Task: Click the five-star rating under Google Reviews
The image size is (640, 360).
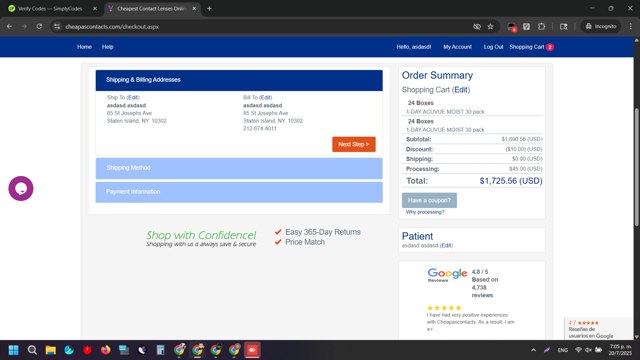Action: (x=444, y=308)
